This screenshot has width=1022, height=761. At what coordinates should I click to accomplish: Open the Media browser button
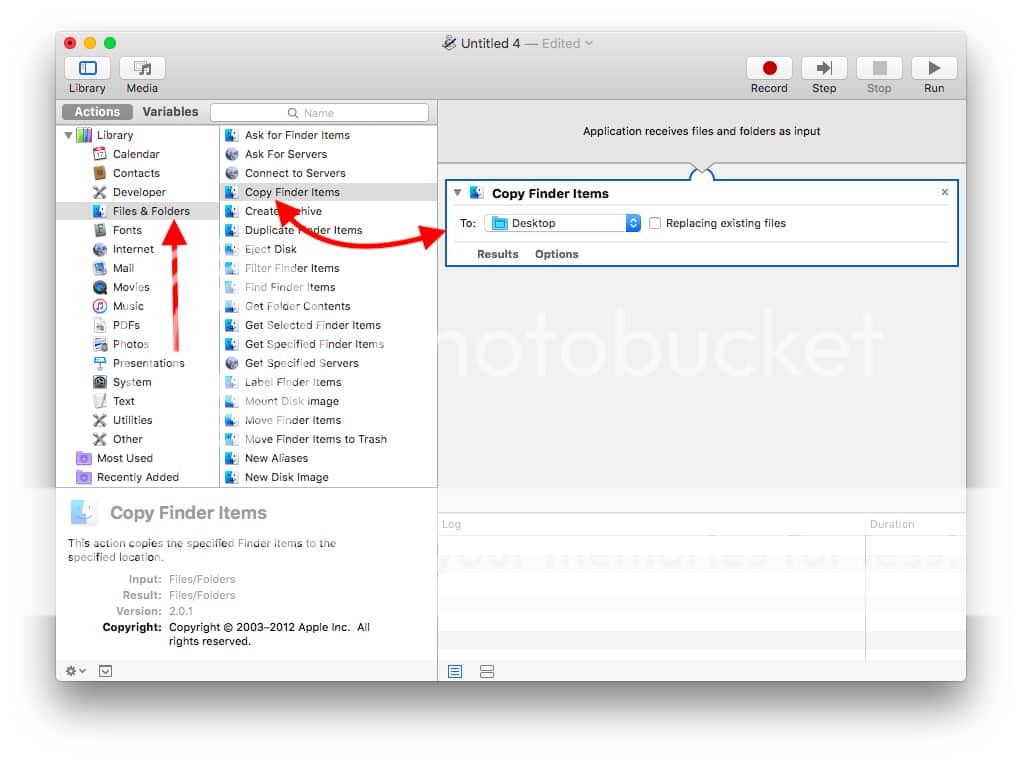click(142, 68)
